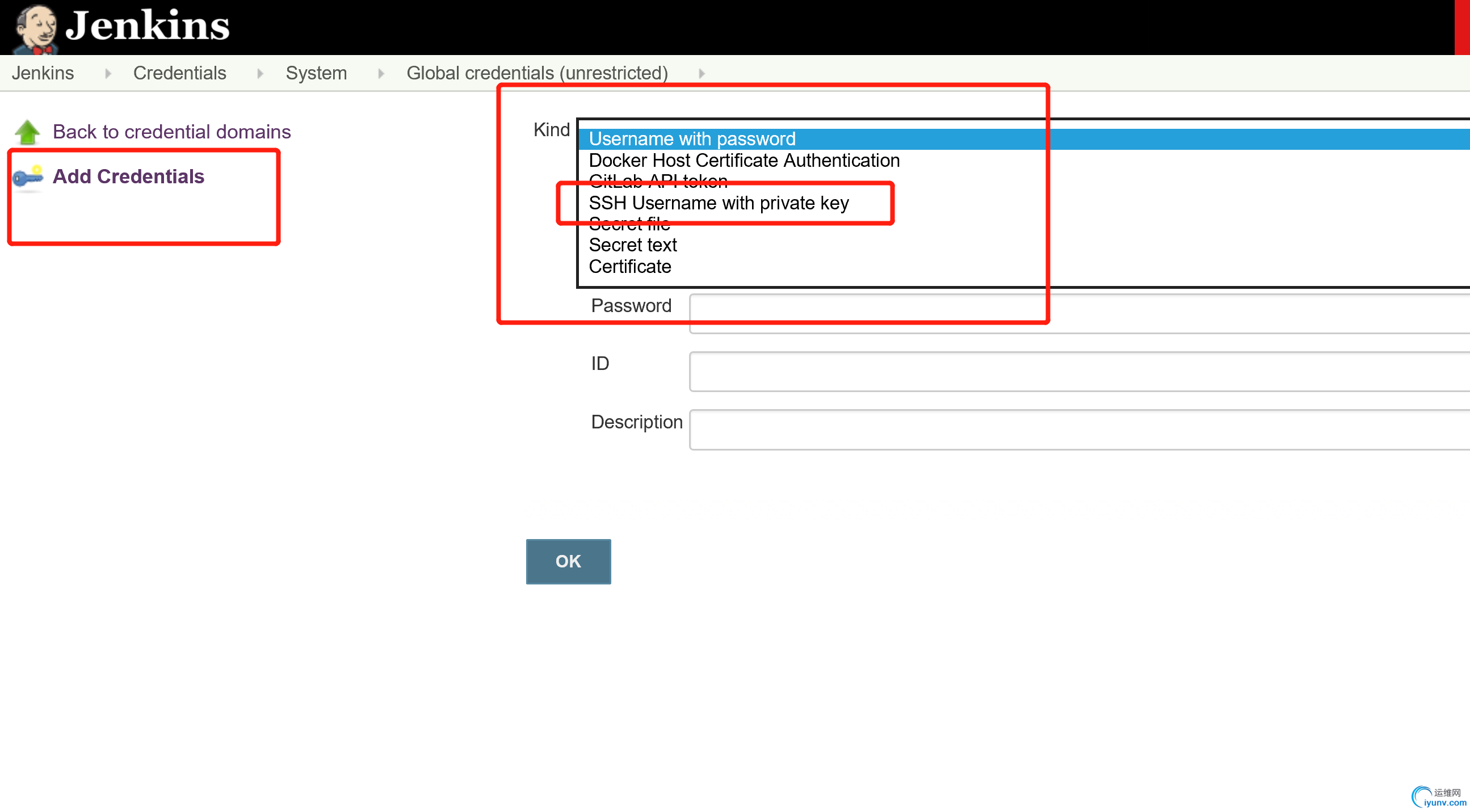This screenshot has width=1470, height=812.
Task: Go to Jenkins breadcrumb
Action: click(43, 73)
